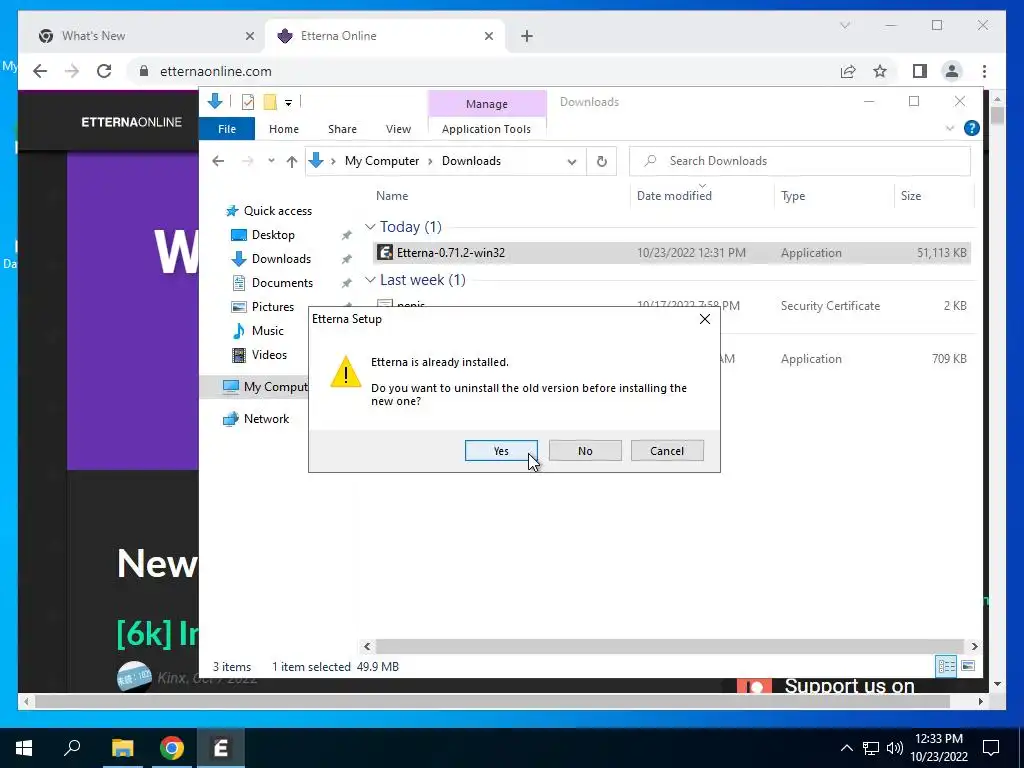Click new folder icon in quick access toolbar
Image resolution: width=1024 pixels, height=768 pixels.
(270, 102)
